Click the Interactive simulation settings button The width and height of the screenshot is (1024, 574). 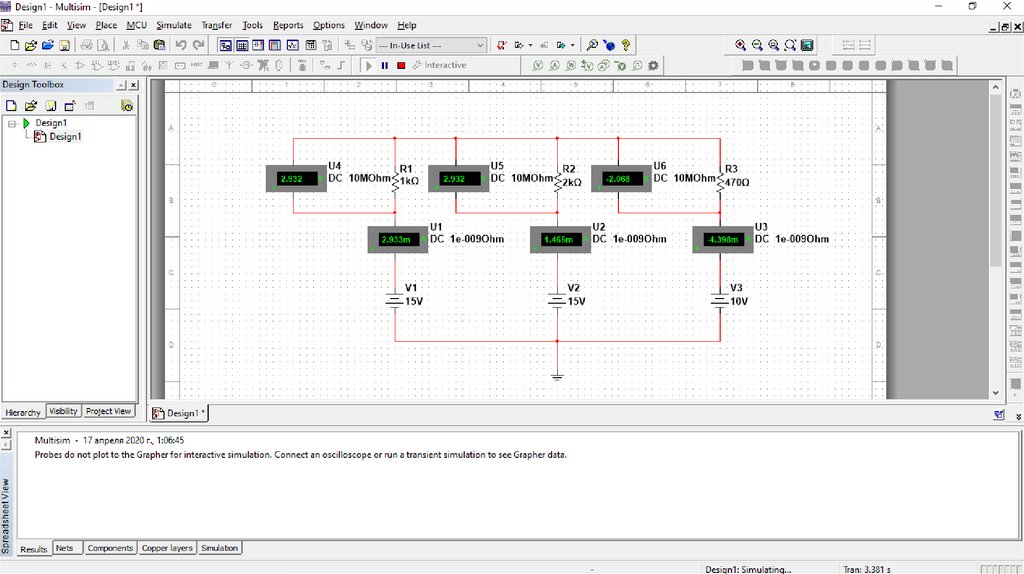coord(439,65)
